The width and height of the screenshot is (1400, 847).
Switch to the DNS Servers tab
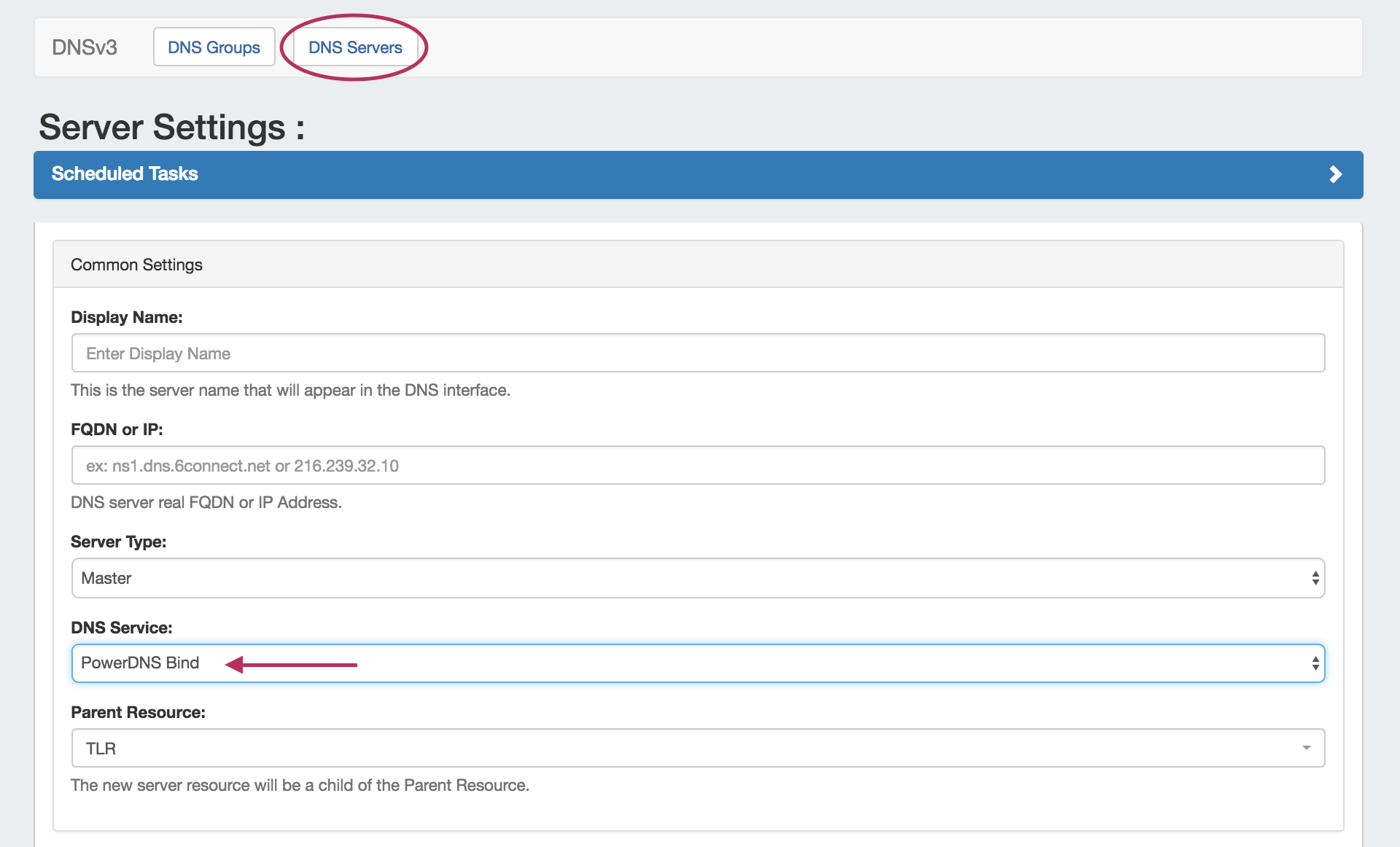coord(355,47)
